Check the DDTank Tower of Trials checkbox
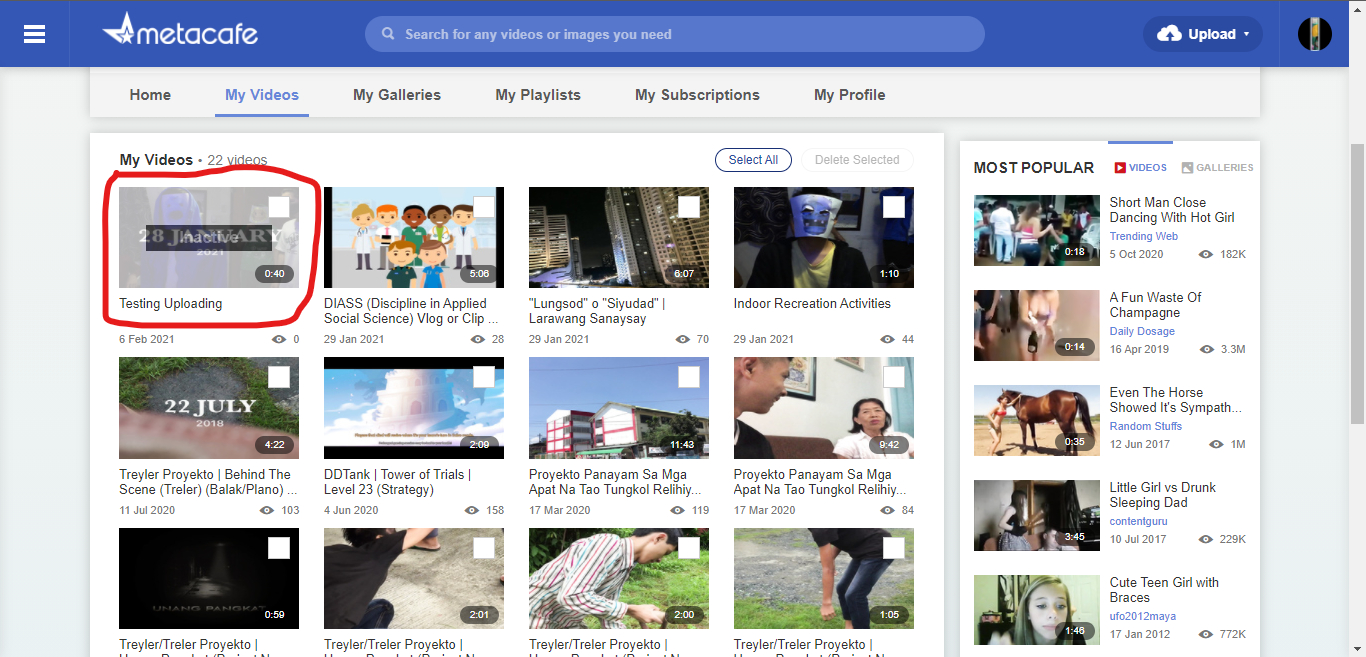The image size is (1366, 657). tap(484, 377)
